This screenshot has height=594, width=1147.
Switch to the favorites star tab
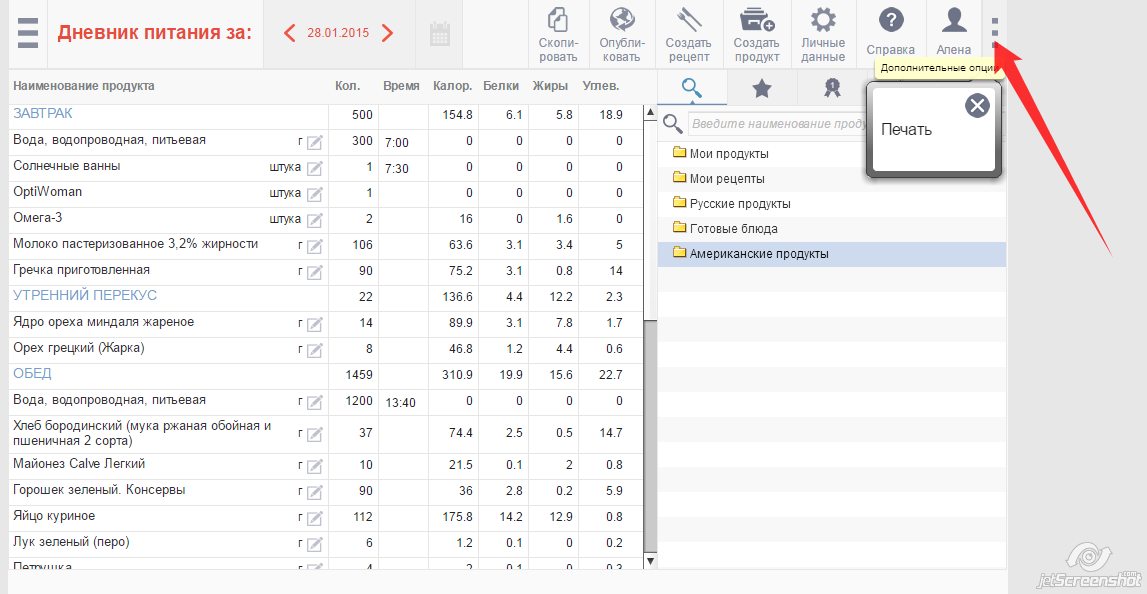(x=762, y=89)
